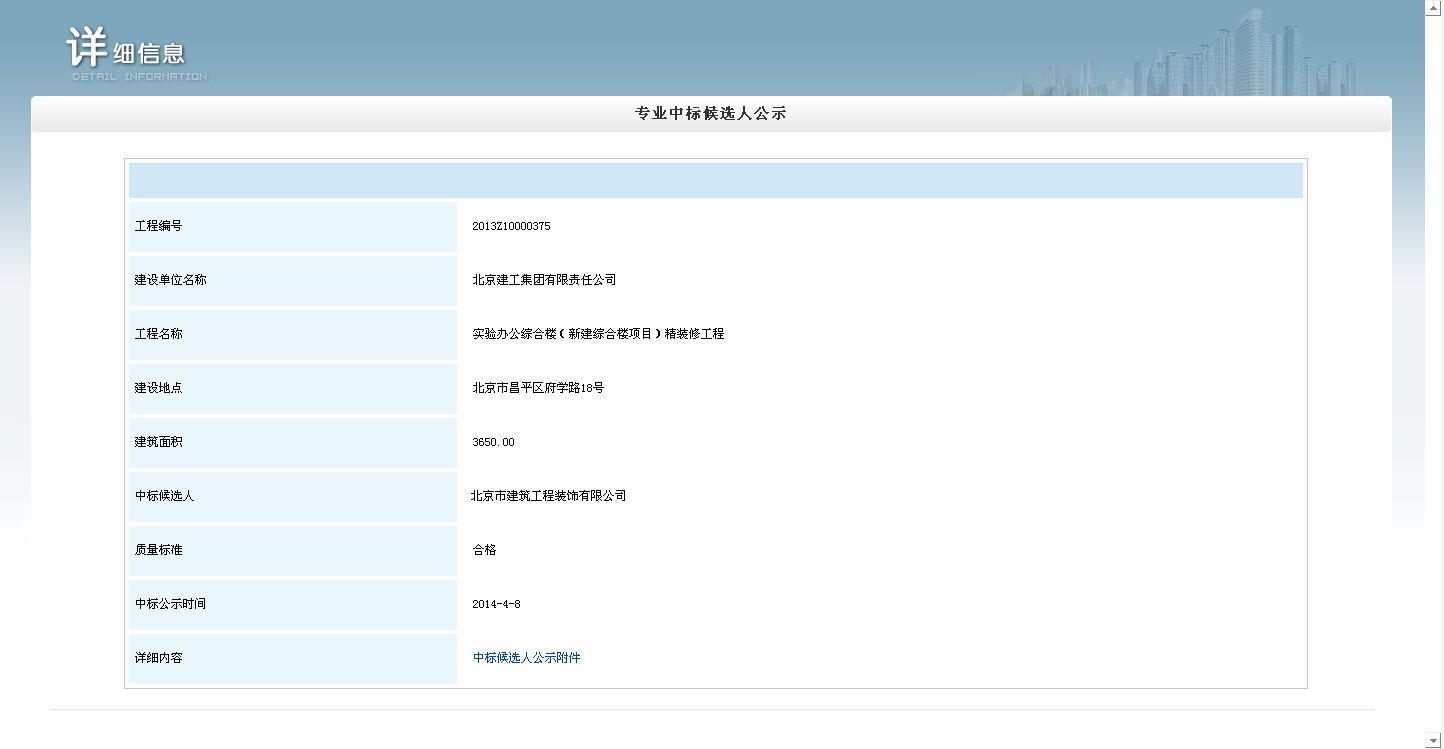Screen dimensions: 1444x749
Task: Select the address 北京市昌平区府学路18号
Action: 538,388
